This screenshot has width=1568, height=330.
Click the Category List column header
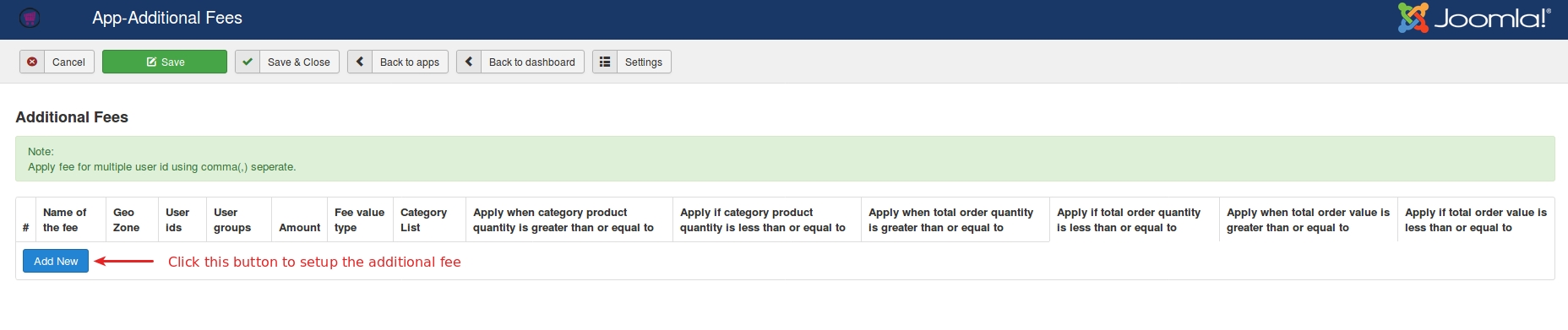coord(423,220)
